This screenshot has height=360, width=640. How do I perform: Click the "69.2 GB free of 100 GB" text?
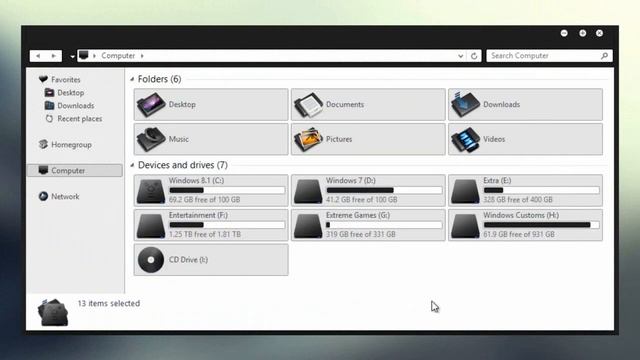(x=204, y=200)
